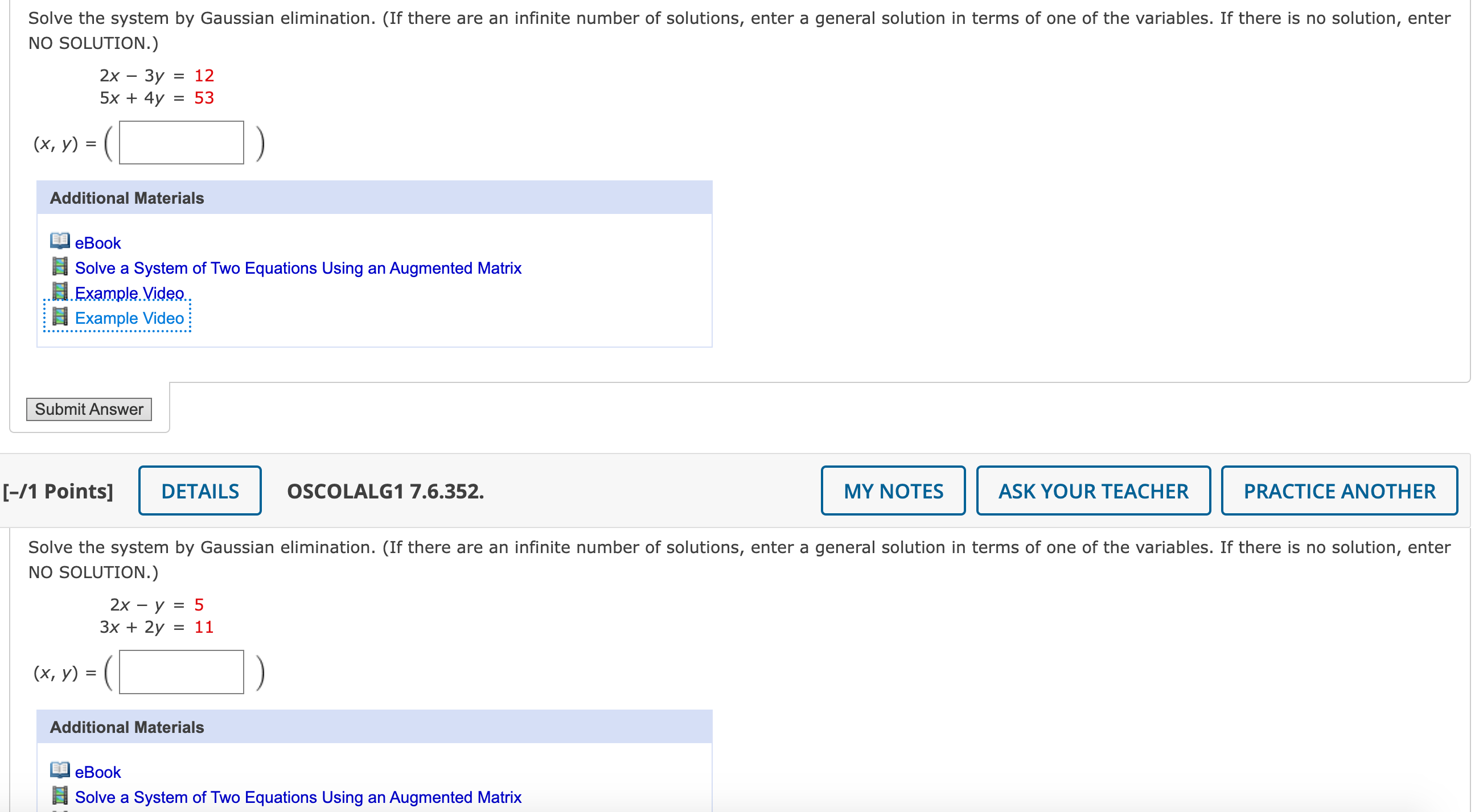Screen dimensions: 1475x812
Task: Click the DETAILS button for OSCOLALG1 7.6.352
Action: [x=200, y=491]
